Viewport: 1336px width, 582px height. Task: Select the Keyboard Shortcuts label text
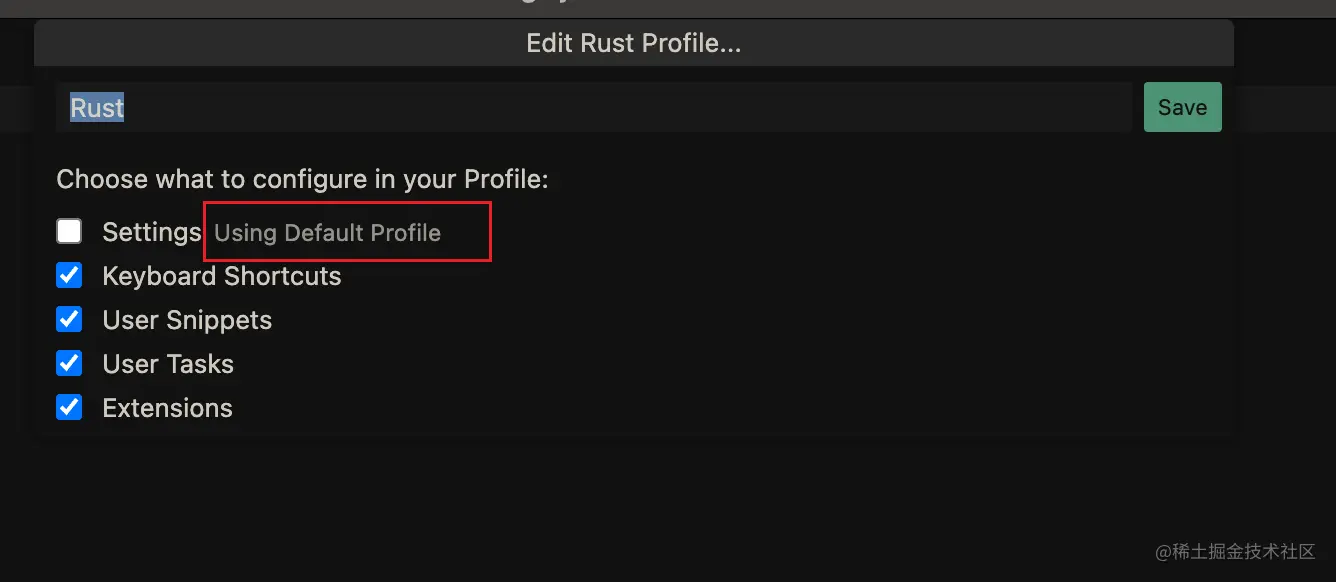pyautogui.click(x=222, y=276)
